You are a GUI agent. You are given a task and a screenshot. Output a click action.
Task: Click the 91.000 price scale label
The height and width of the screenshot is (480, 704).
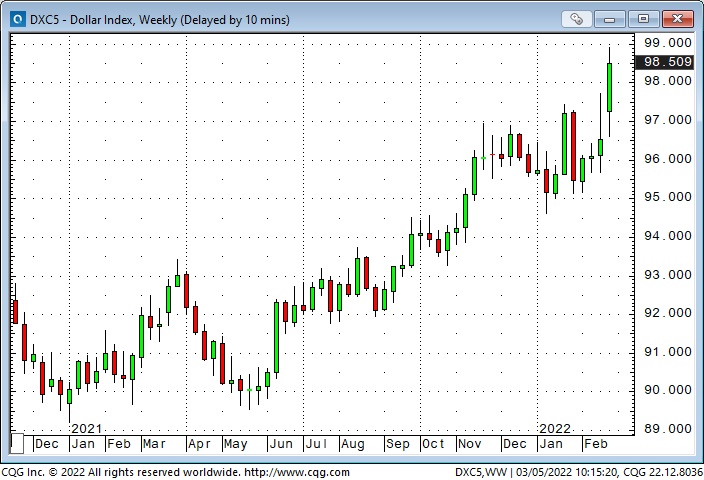(x=668, y=352)
